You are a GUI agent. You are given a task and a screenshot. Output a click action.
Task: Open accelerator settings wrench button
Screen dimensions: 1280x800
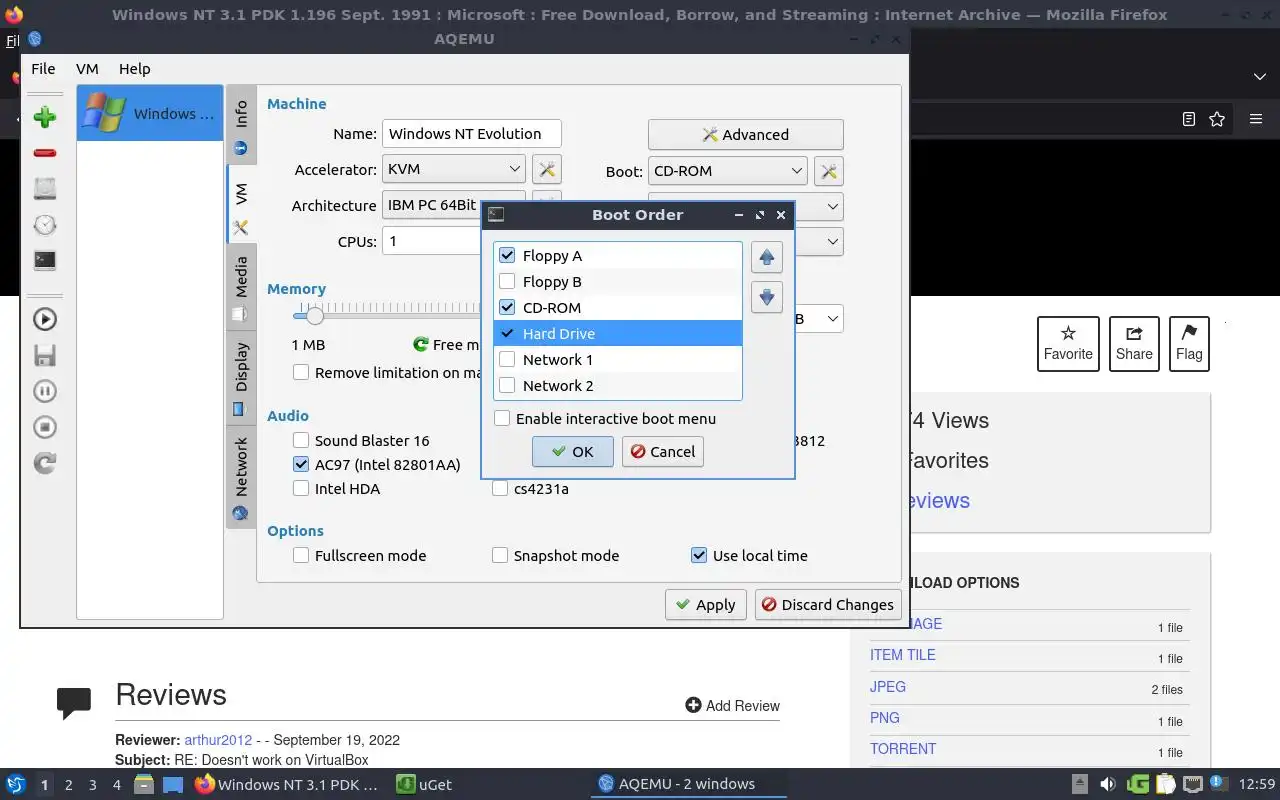click(x=546, y=170)
